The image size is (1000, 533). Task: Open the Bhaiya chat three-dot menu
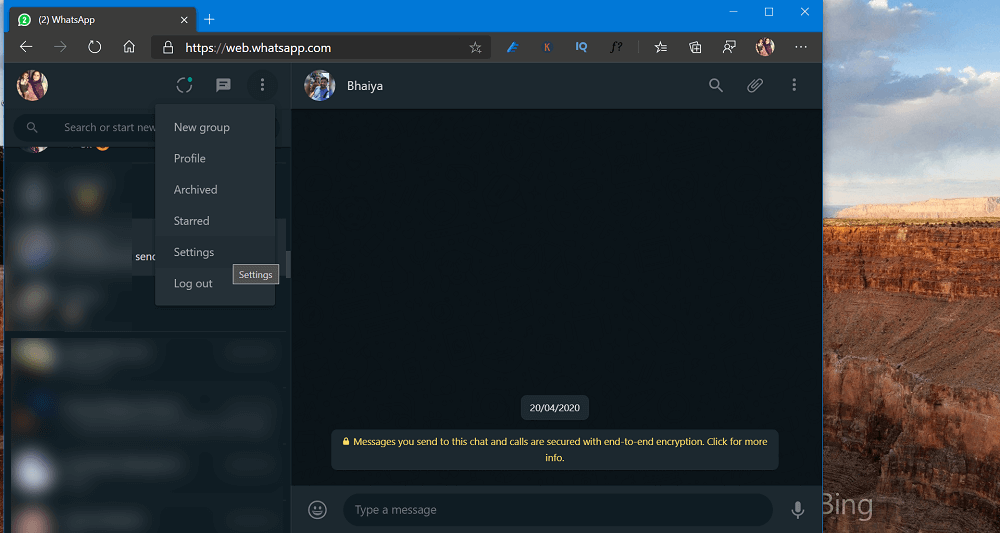tap(794, 85)
